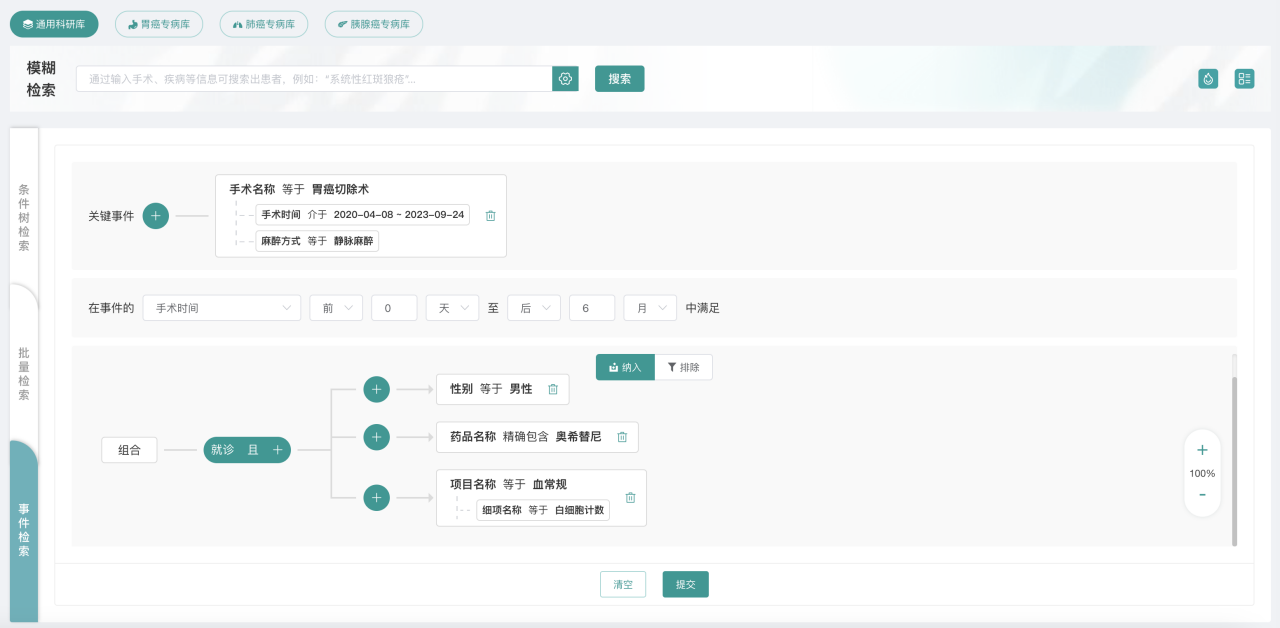Click the input showing value 6
This screenshot has width=1280, height=628.
pyautogui.click(x=592, y=308)
